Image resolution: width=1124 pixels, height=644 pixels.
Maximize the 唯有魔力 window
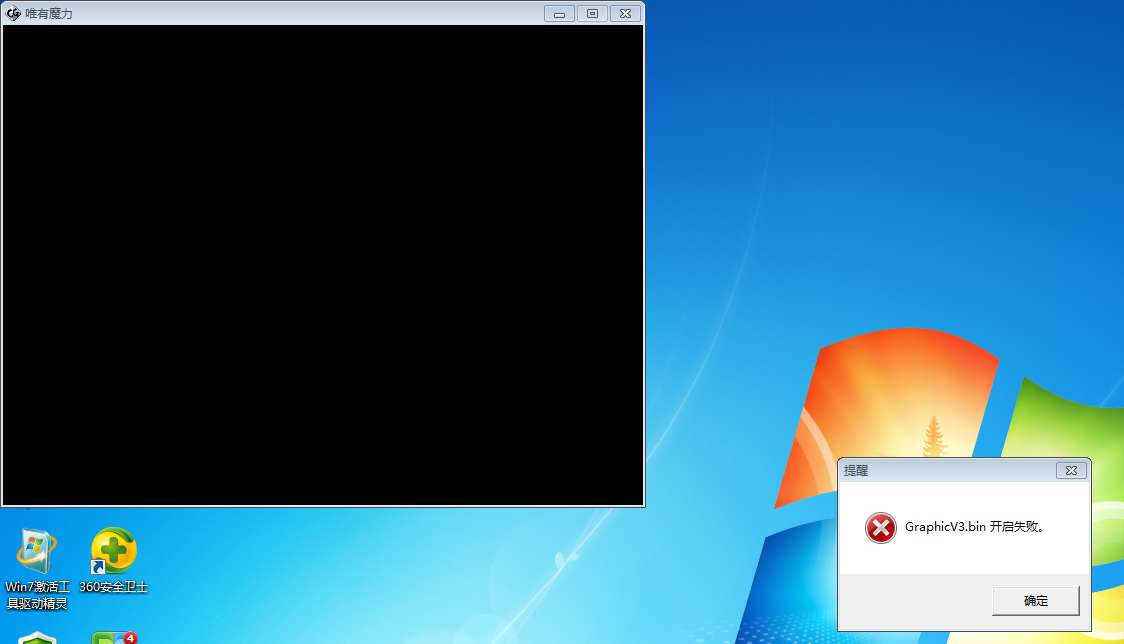point(592,14)
